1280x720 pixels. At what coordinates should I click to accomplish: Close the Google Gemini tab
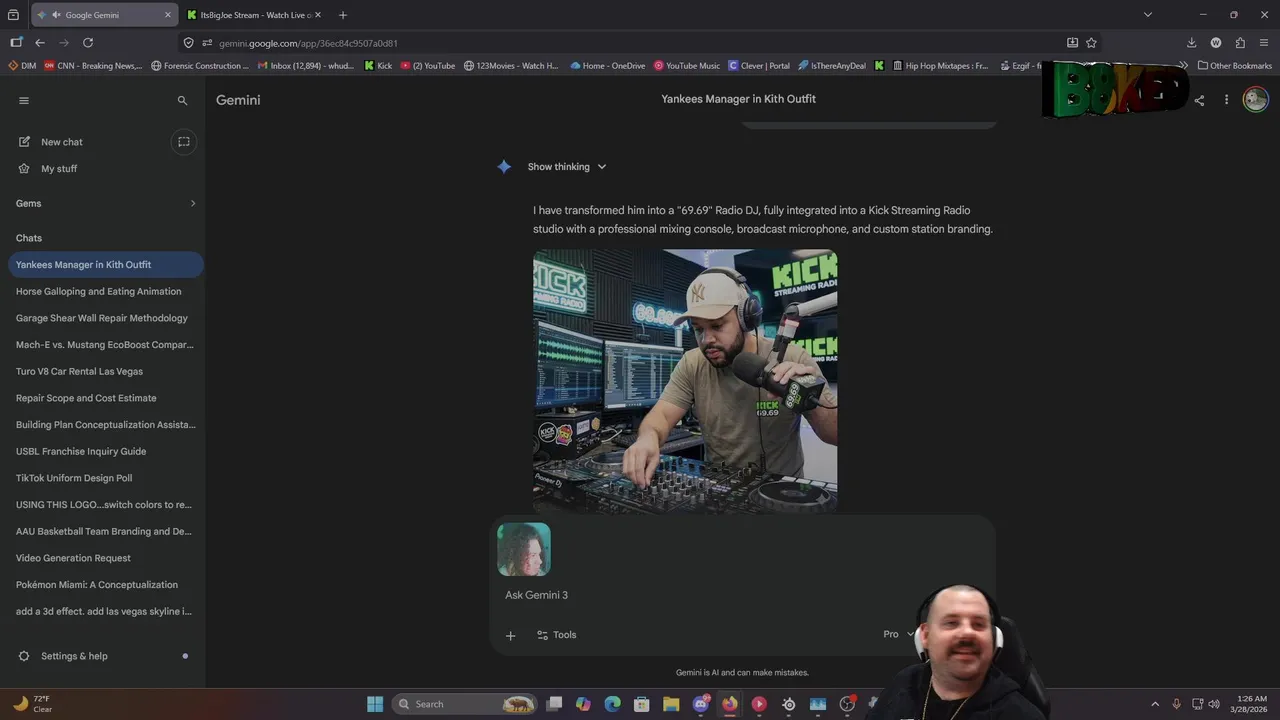(x=167, y=15)
